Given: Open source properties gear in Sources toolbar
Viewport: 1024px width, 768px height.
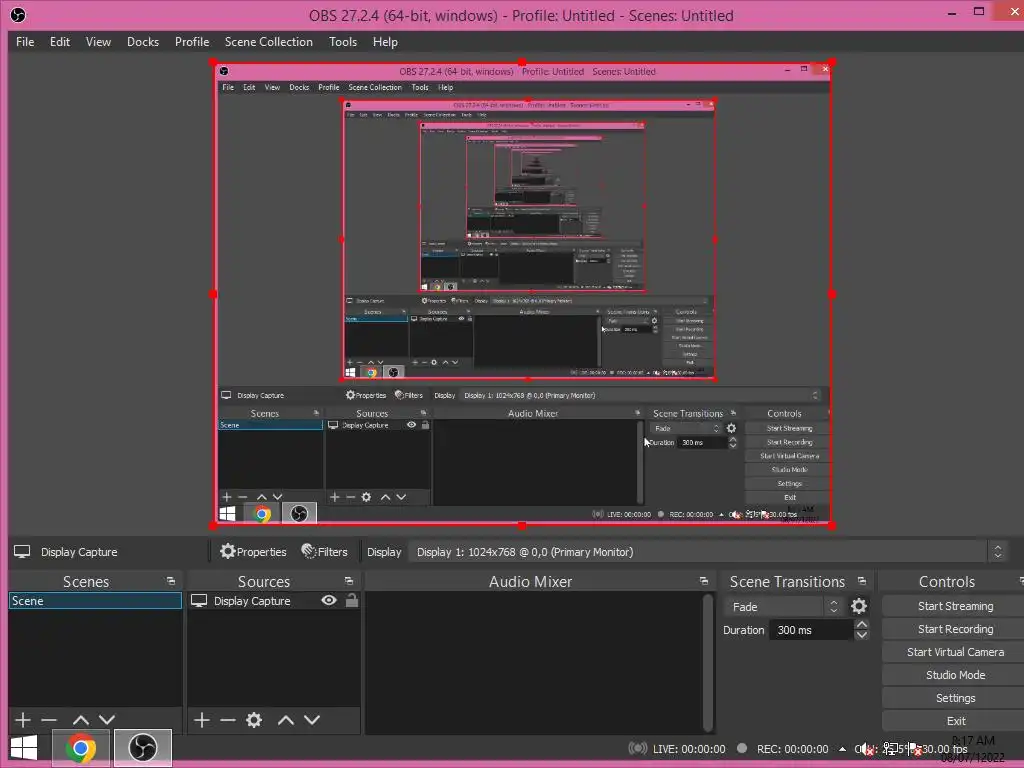Looking at the screenshot, I should 254,720.
